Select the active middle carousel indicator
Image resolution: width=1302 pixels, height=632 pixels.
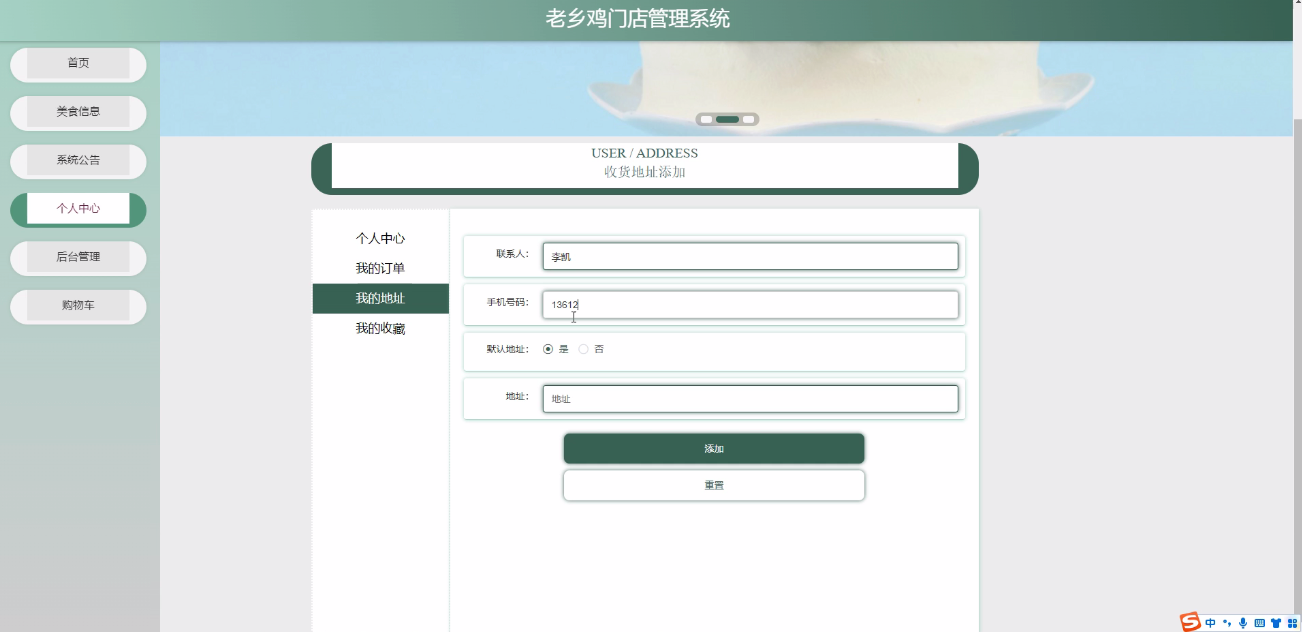coord(727,120)
